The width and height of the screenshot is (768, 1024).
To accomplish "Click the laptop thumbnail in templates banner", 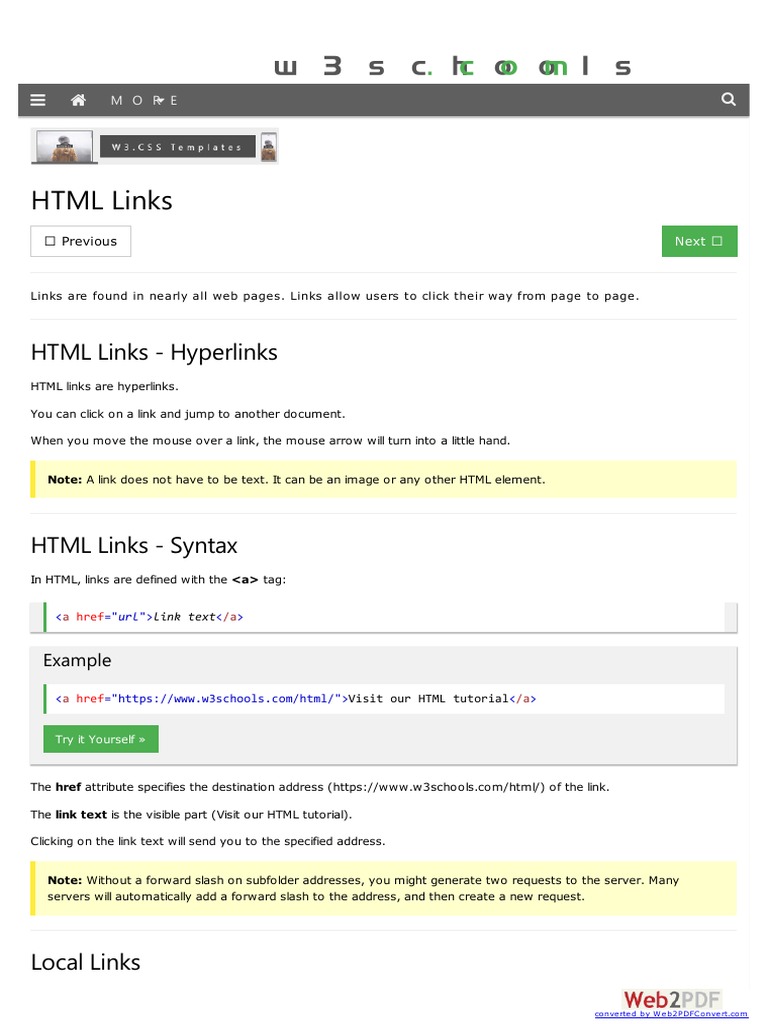I will coord(65,147).
